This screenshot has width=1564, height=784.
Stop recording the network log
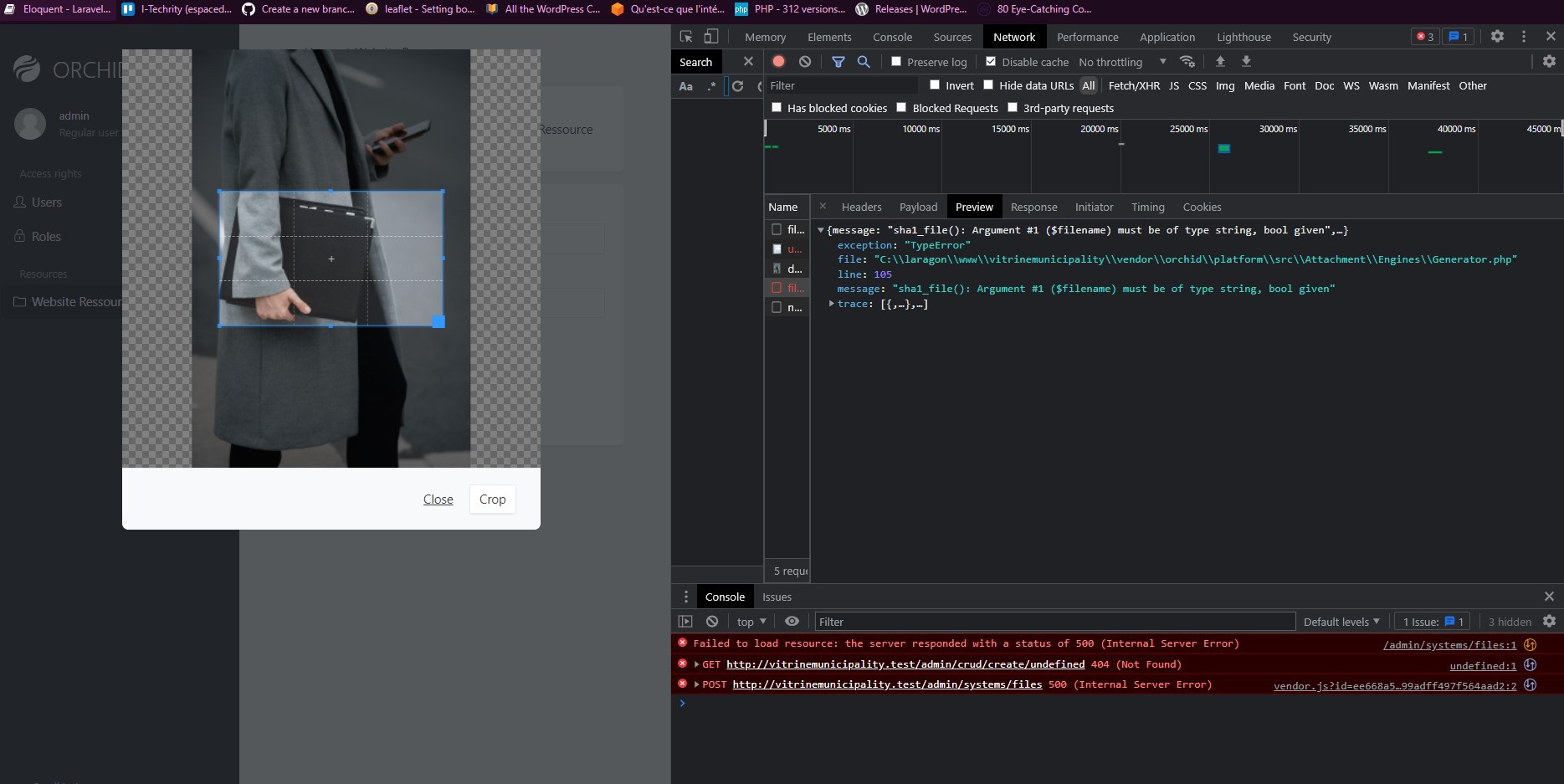pos(778,61)
